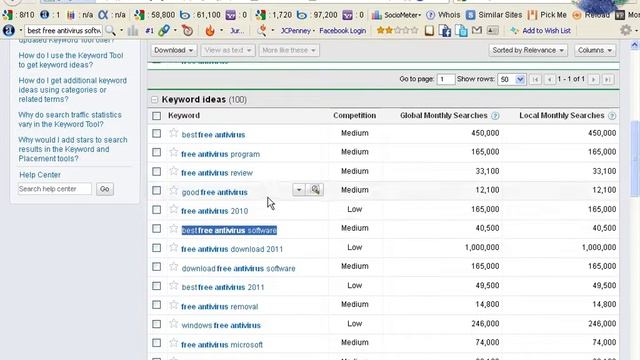Click the bar chart traffic icon in toolbar
This screenshot has width=640, height=360.
[133, 31]
